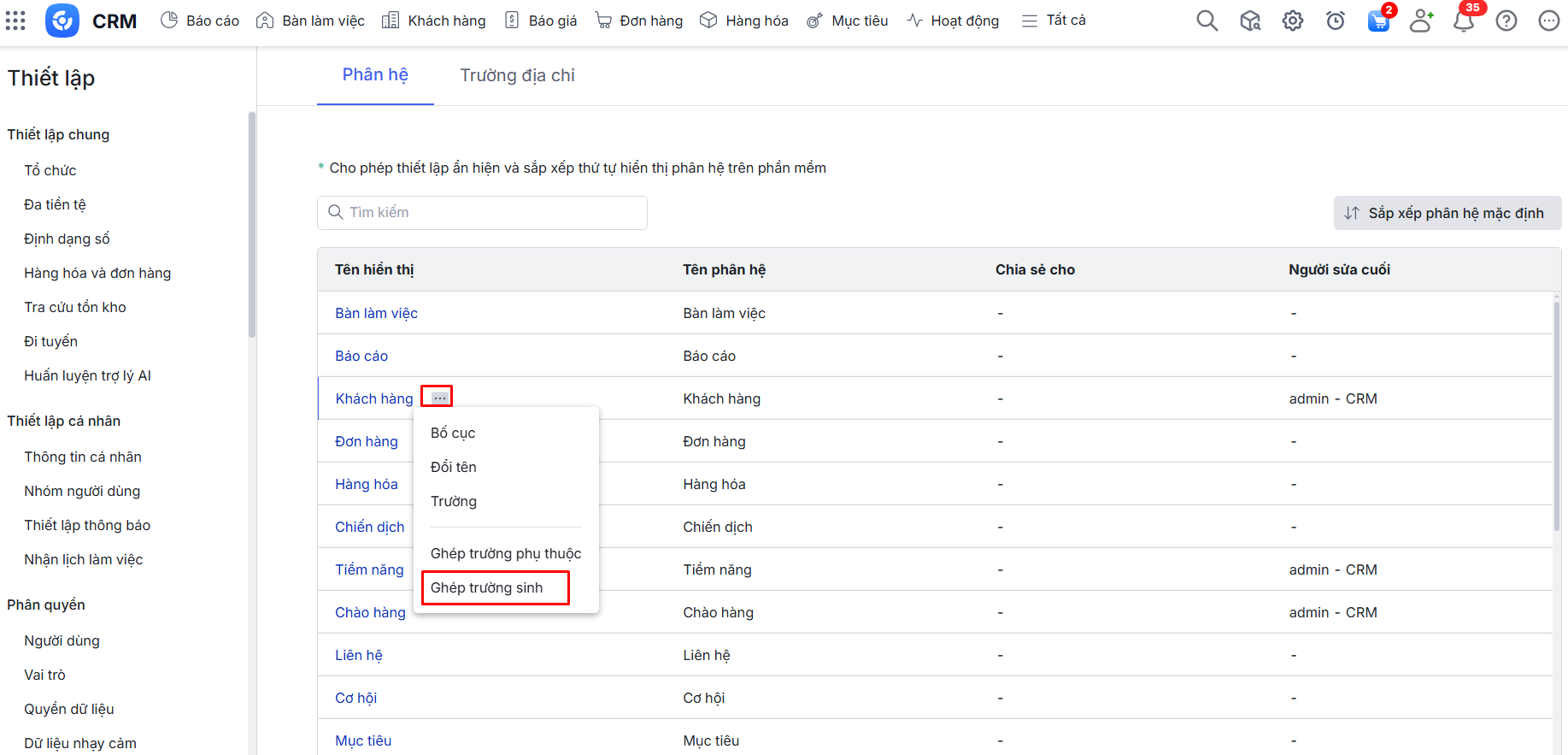Click the search magnifier icon in header
Screen dimensions: 1568x755
1207,21
